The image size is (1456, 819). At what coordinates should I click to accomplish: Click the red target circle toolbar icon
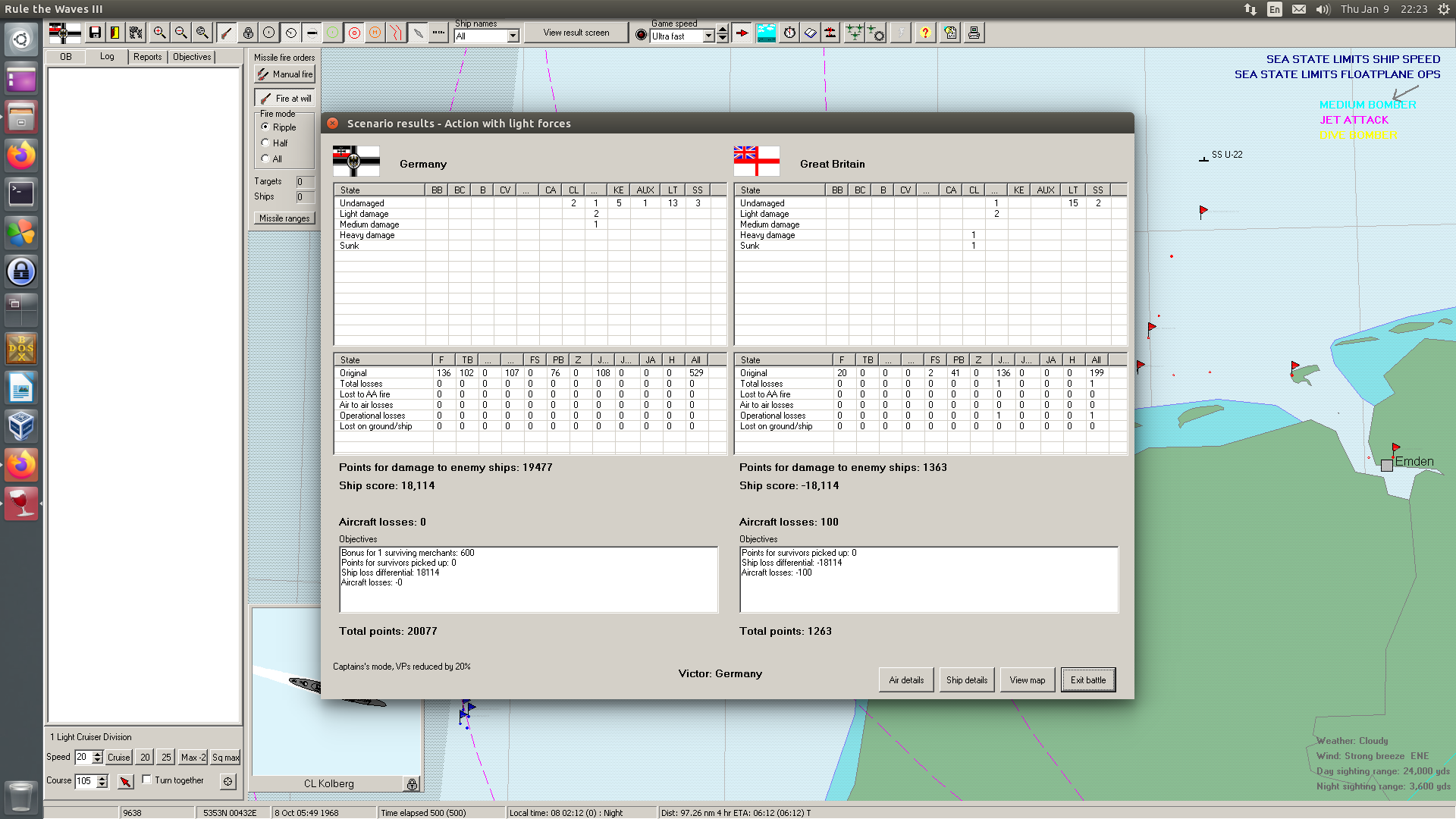click(x=354, y=33)
